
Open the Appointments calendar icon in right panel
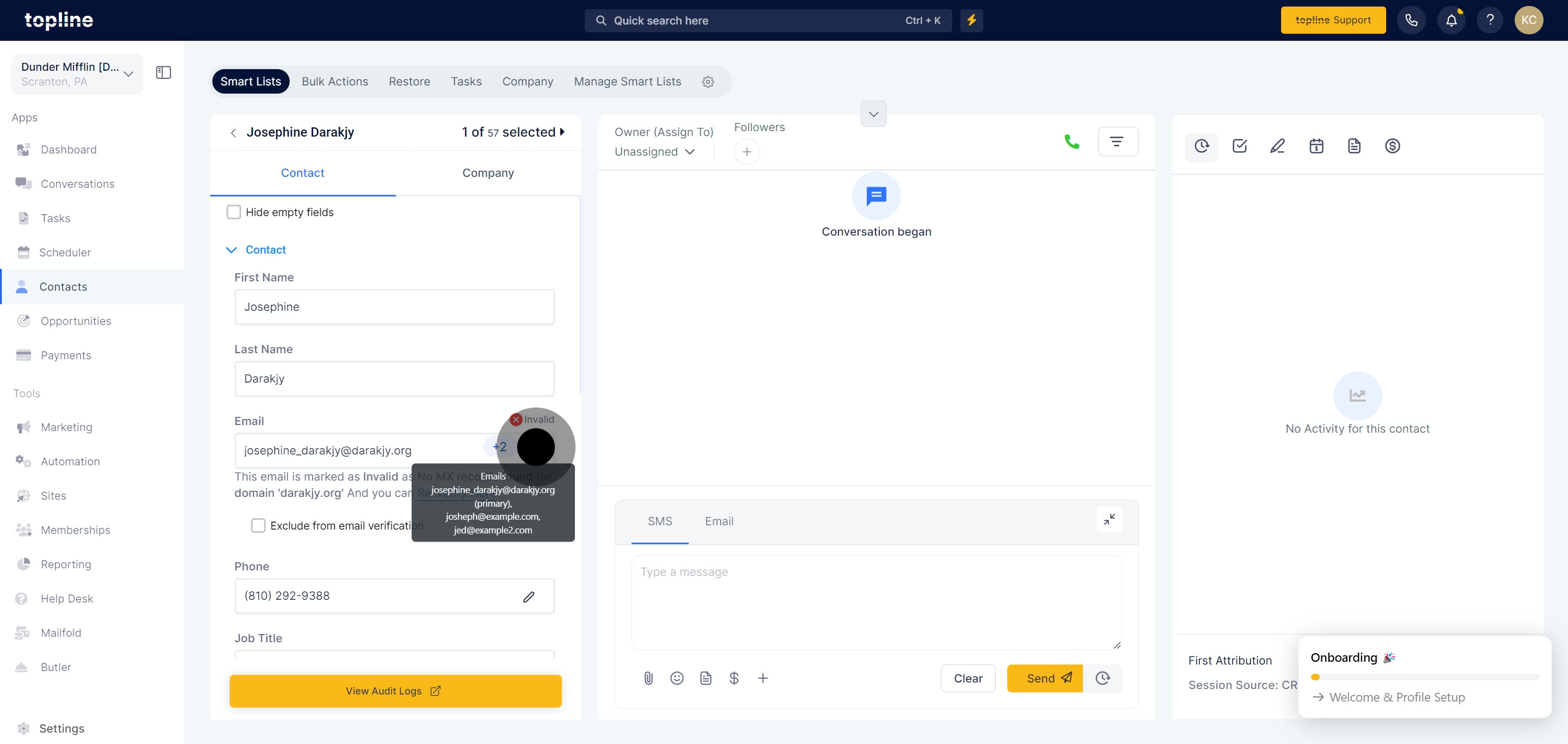coord(1316,146)
